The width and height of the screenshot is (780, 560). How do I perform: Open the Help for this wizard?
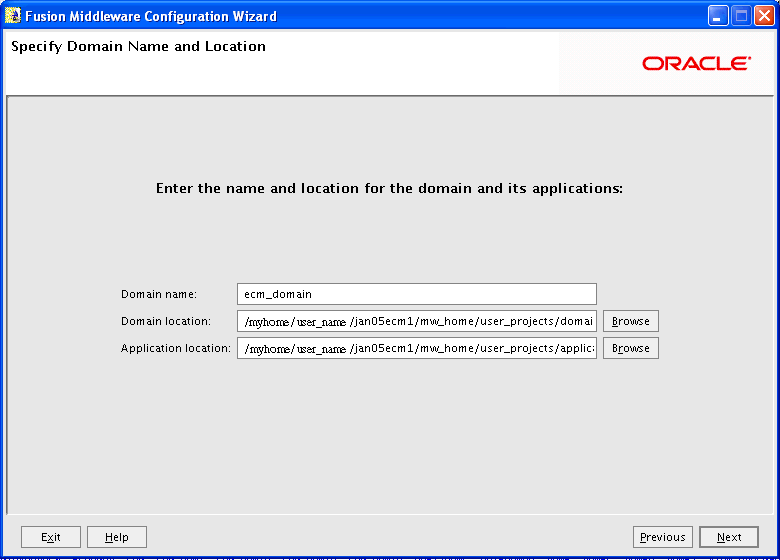pyautogui.click(x=117, y=537)
